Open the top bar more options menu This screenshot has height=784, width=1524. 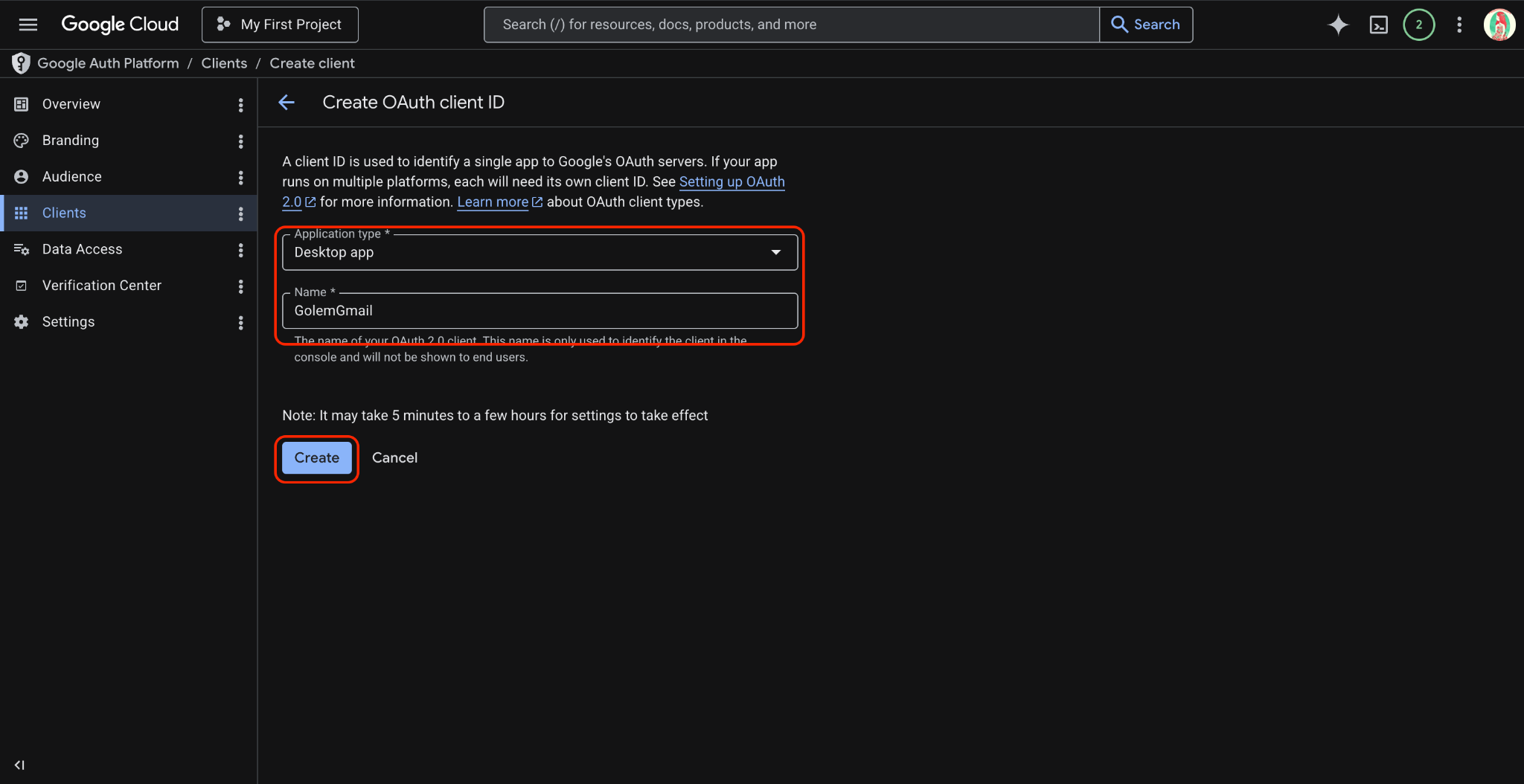tap(1459, 25)
